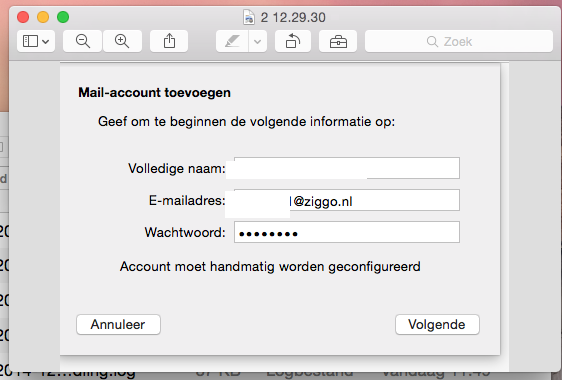562x380 pixels.
Task: Click the Volgende button
Action: tap(437, 324)
